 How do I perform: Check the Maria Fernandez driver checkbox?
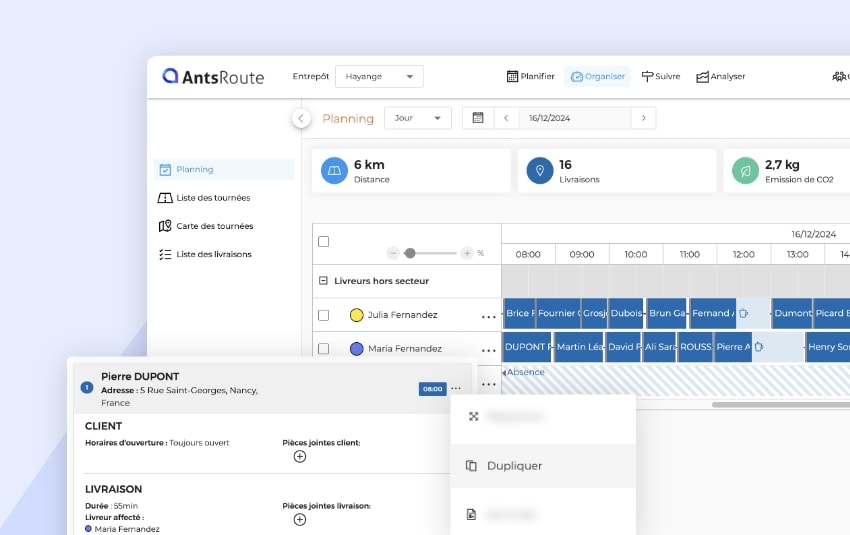tap(323, 349)
